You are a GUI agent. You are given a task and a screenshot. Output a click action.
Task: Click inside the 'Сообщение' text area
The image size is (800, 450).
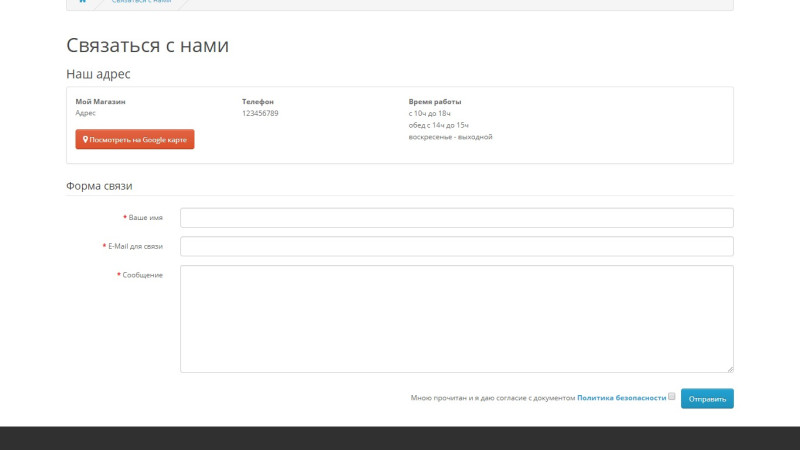coord(457,319)
